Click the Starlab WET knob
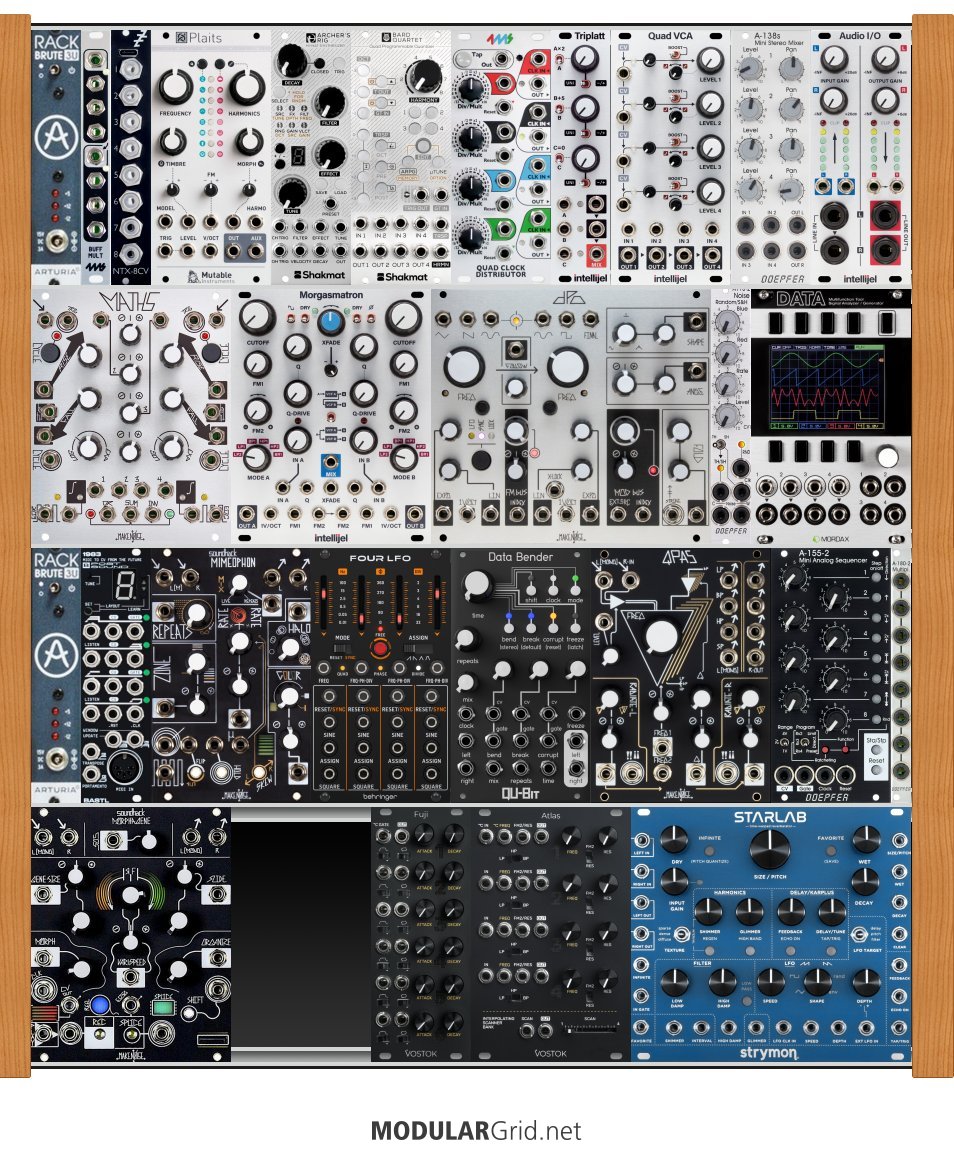Screen dimensions: 954x1152 [866, 839]
